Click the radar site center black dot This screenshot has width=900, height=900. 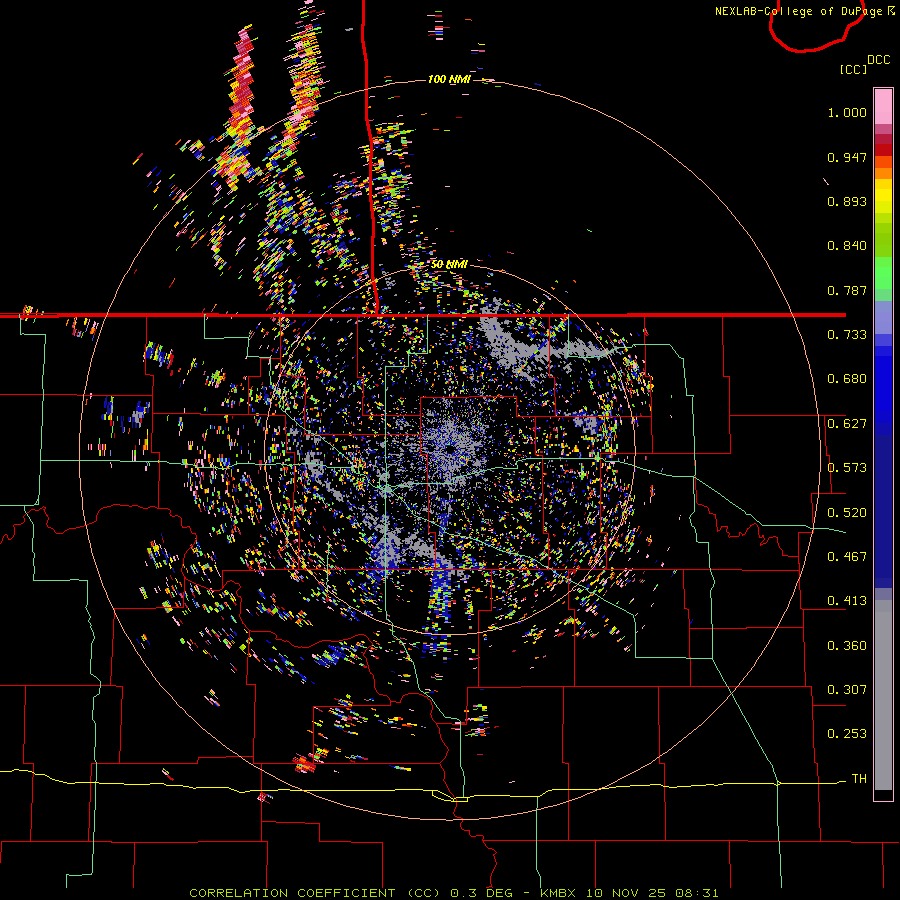[450, 449]
